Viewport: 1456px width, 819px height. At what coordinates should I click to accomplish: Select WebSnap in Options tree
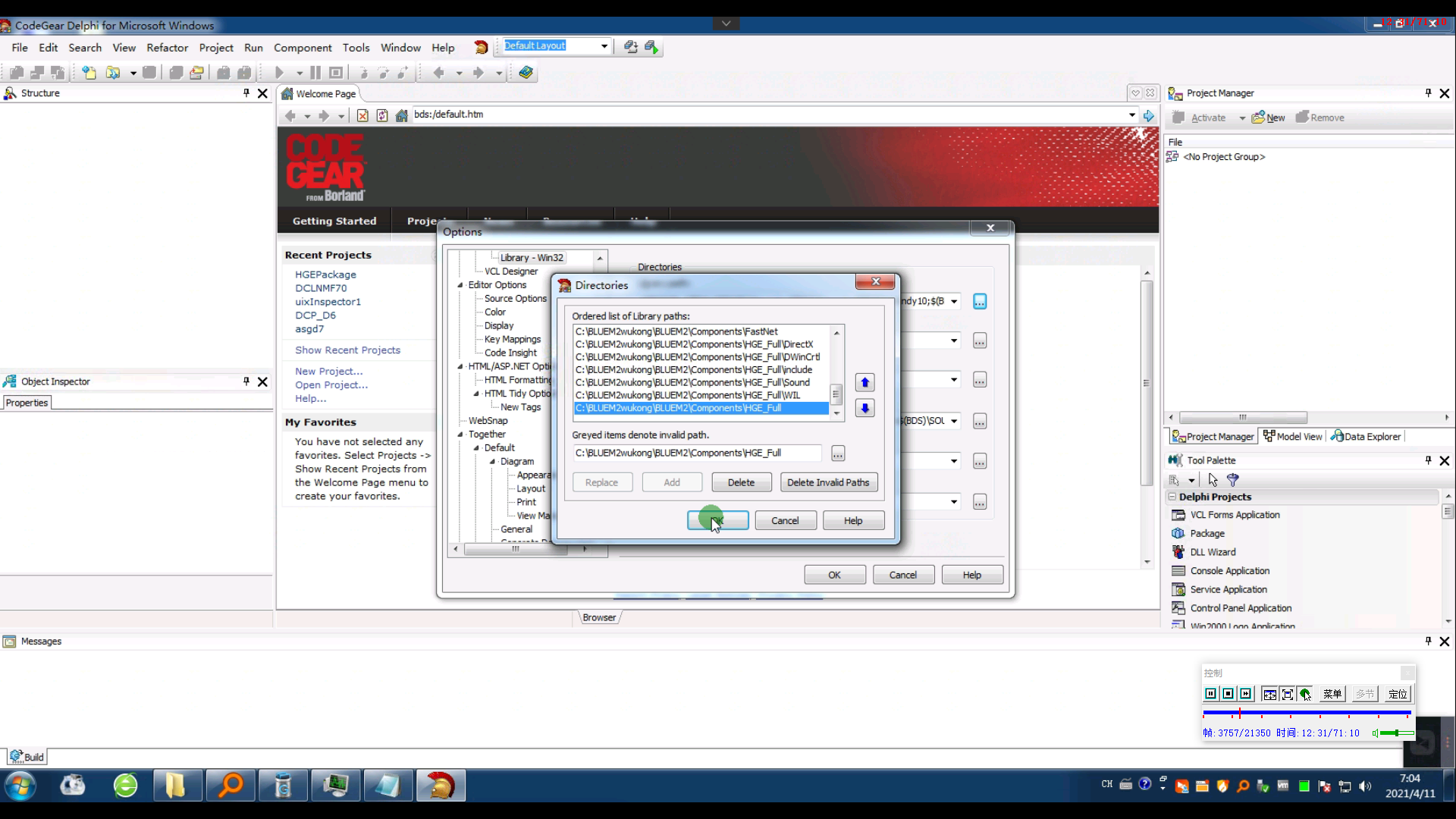[x=488, y=421]
